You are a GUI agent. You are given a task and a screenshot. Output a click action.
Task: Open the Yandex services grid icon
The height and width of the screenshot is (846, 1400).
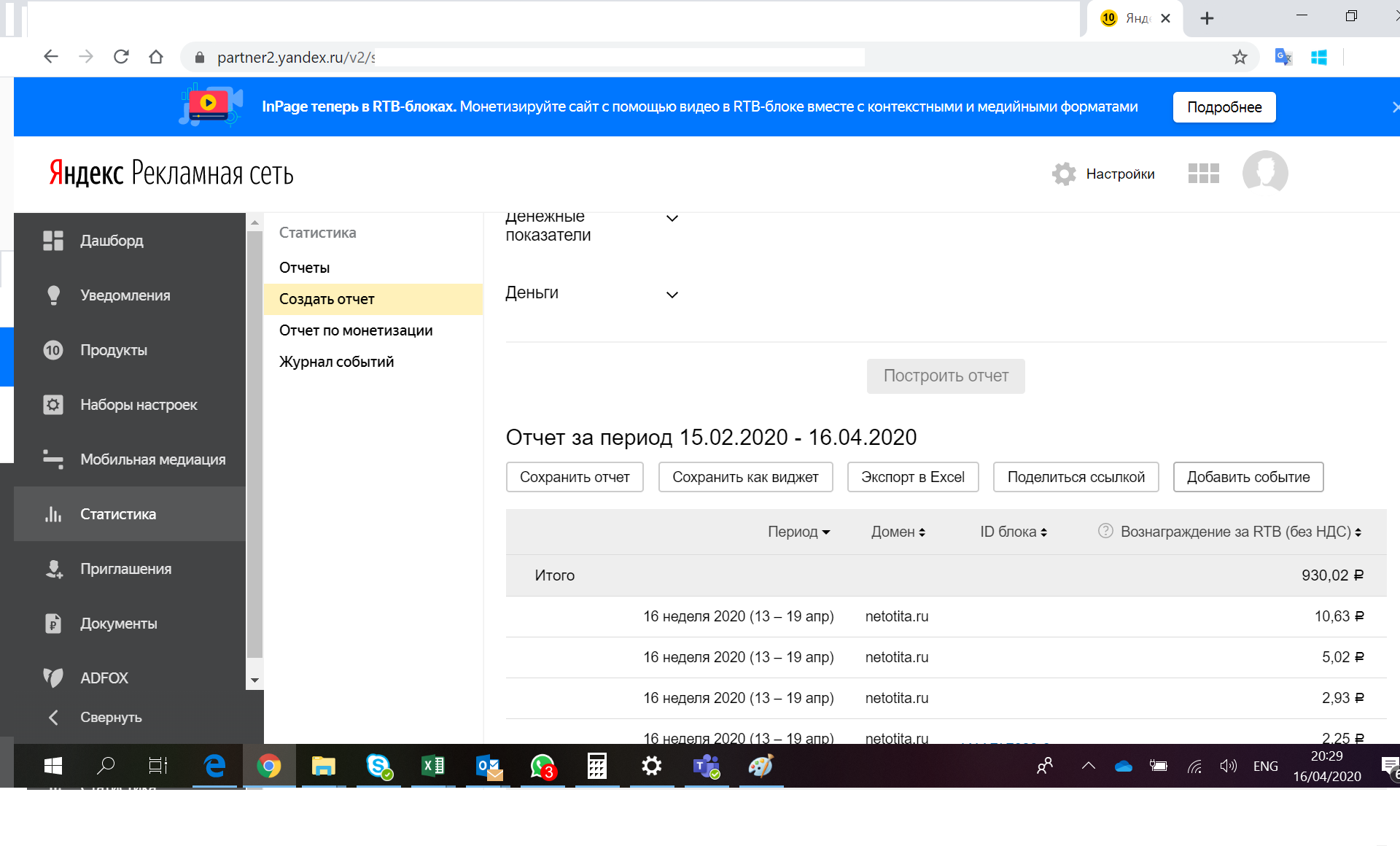[1203, 174]
